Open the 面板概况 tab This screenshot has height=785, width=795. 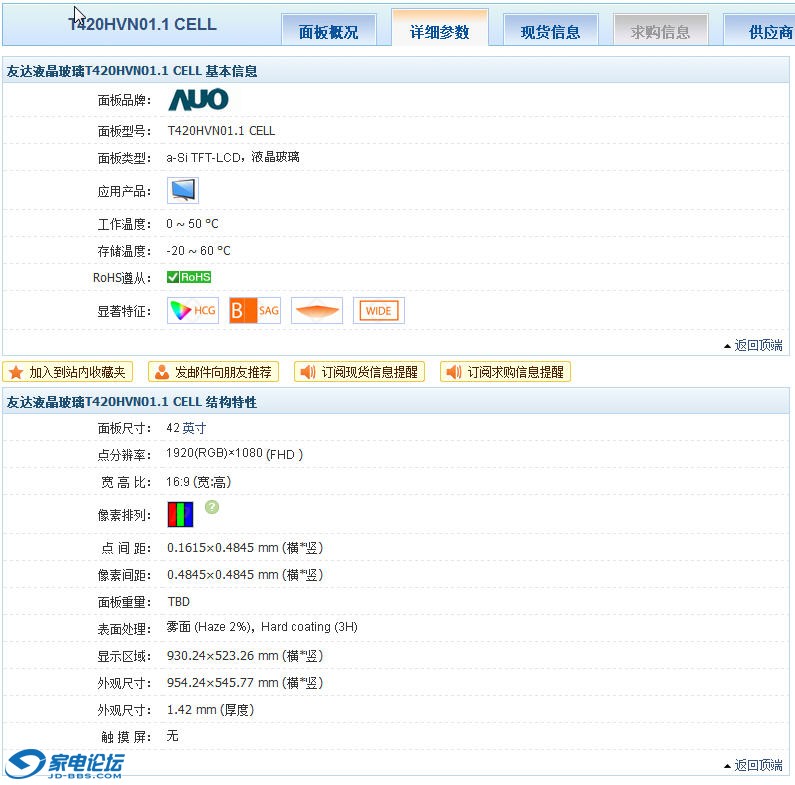(x=328, y=32)
